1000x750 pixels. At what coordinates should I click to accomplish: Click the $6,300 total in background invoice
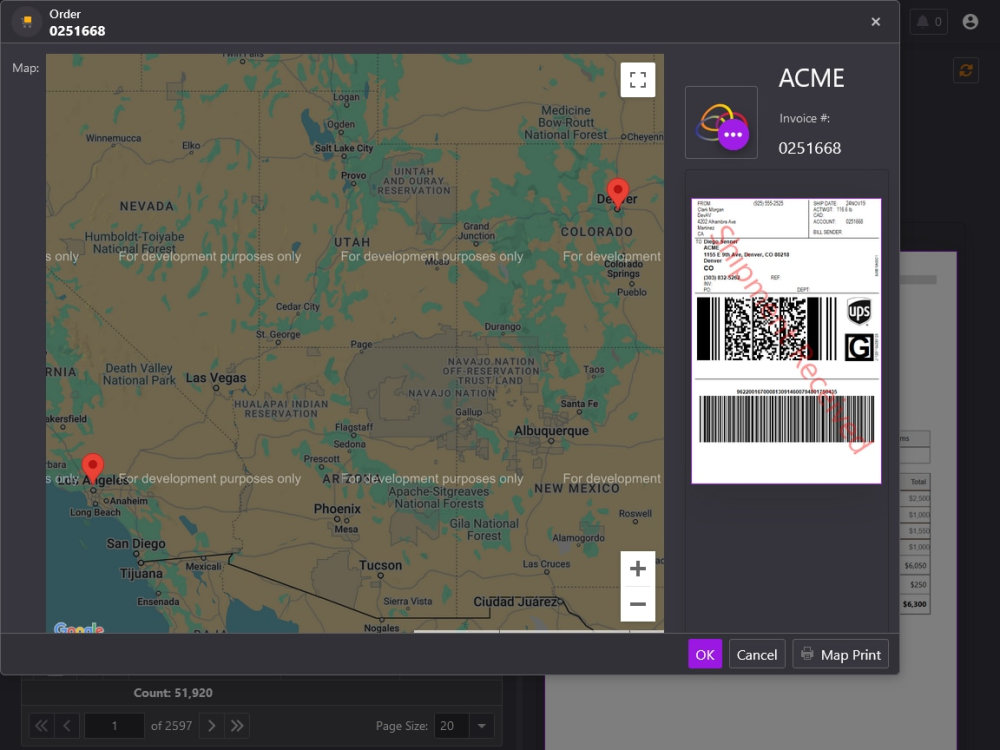[x=915, y=604]
